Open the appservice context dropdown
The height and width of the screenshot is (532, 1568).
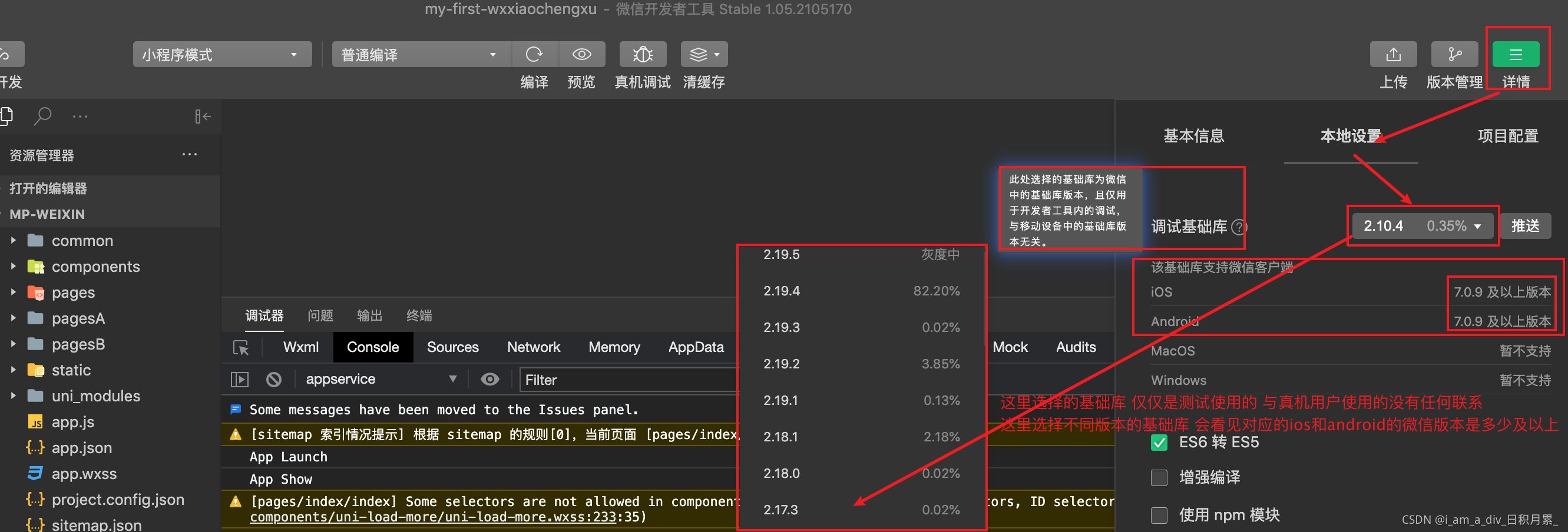(x=381, y=380)
